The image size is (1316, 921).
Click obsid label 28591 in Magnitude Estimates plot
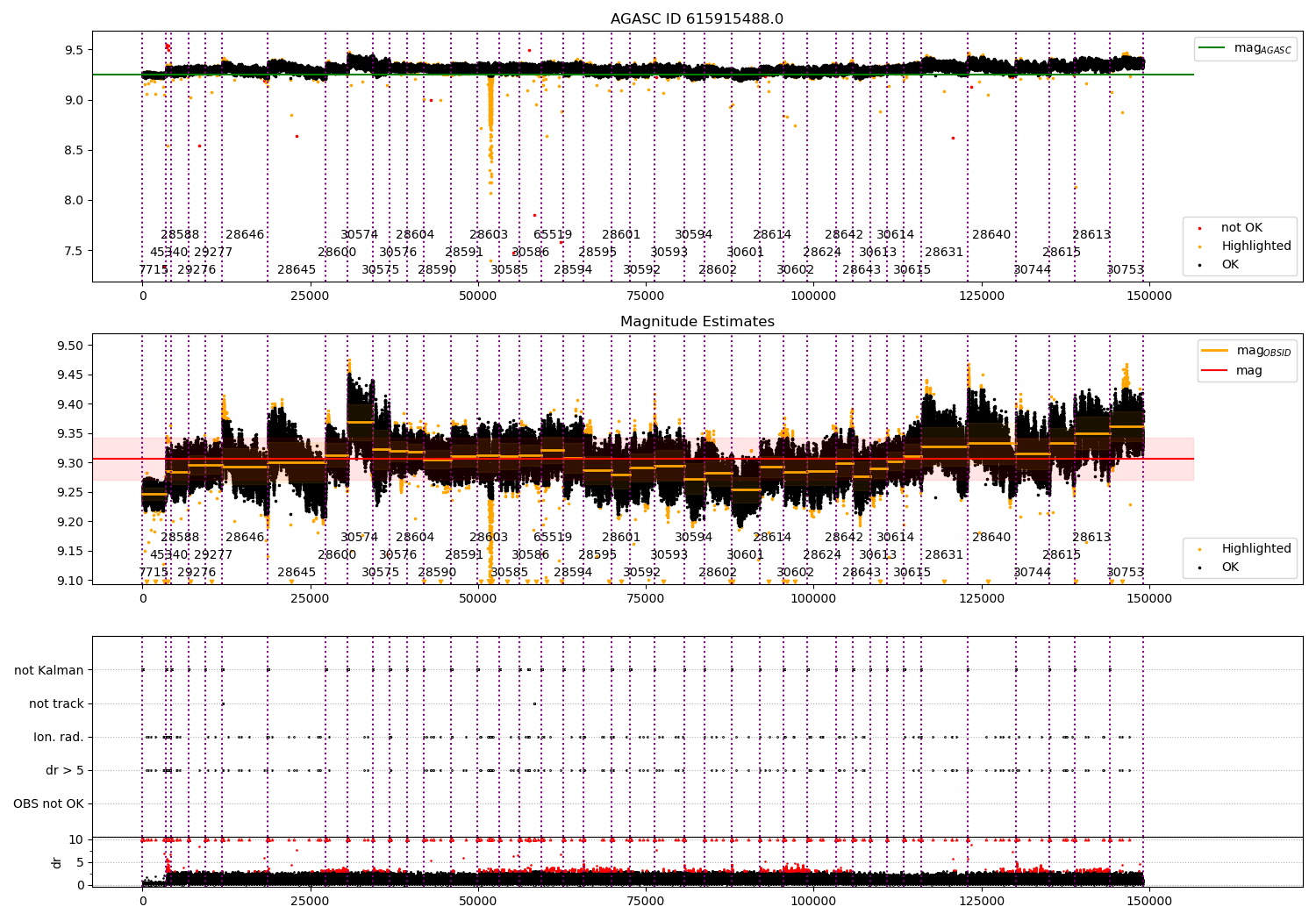coord(464,555)
